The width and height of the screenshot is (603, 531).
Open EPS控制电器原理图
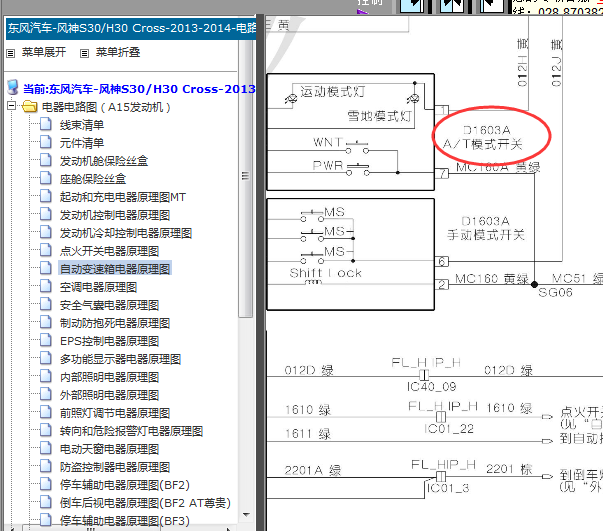pos(109,341)
